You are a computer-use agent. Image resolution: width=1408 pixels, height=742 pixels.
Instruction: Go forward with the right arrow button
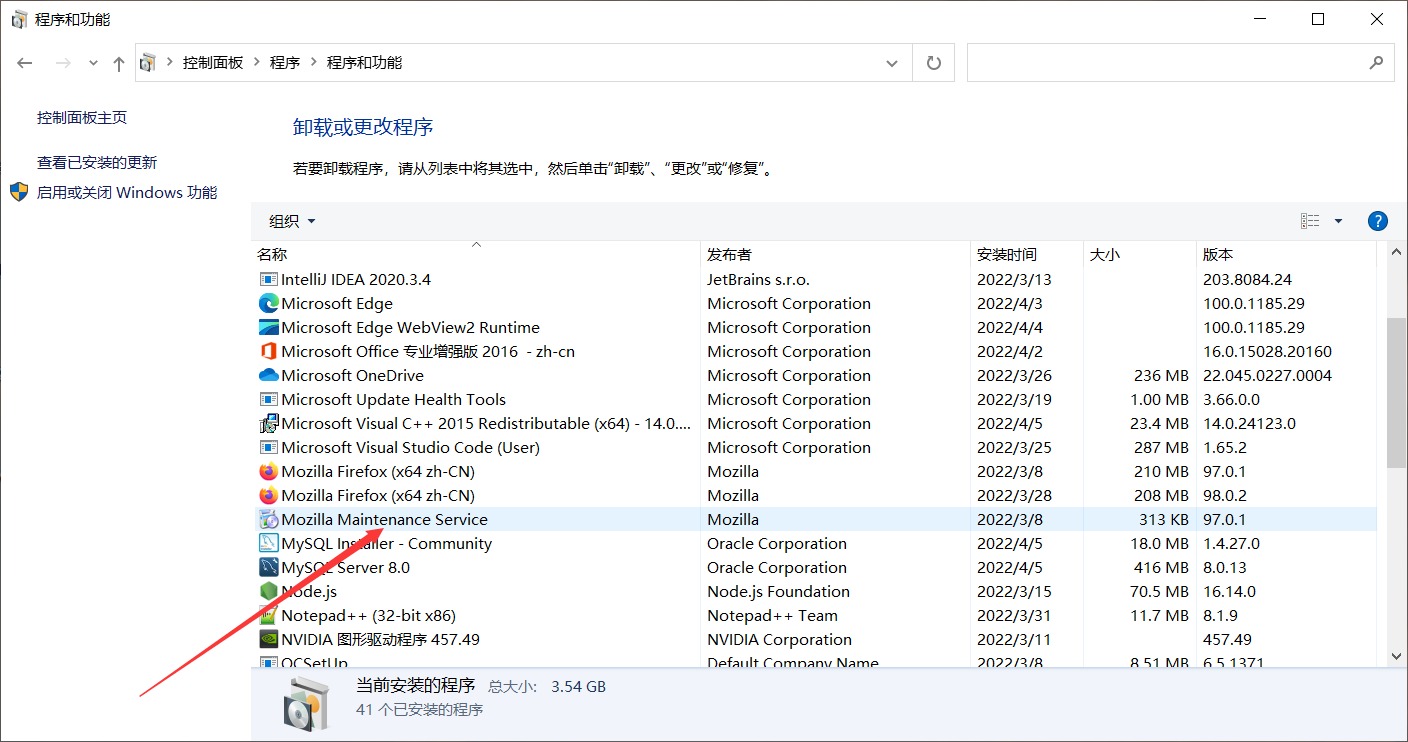(x=63, y=63)
